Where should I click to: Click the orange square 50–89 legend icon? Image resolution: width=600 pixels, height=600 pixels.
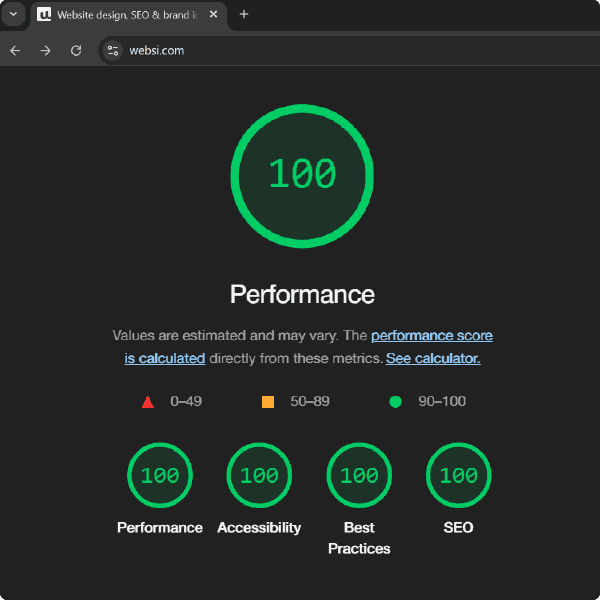click(x=268, y=402)
